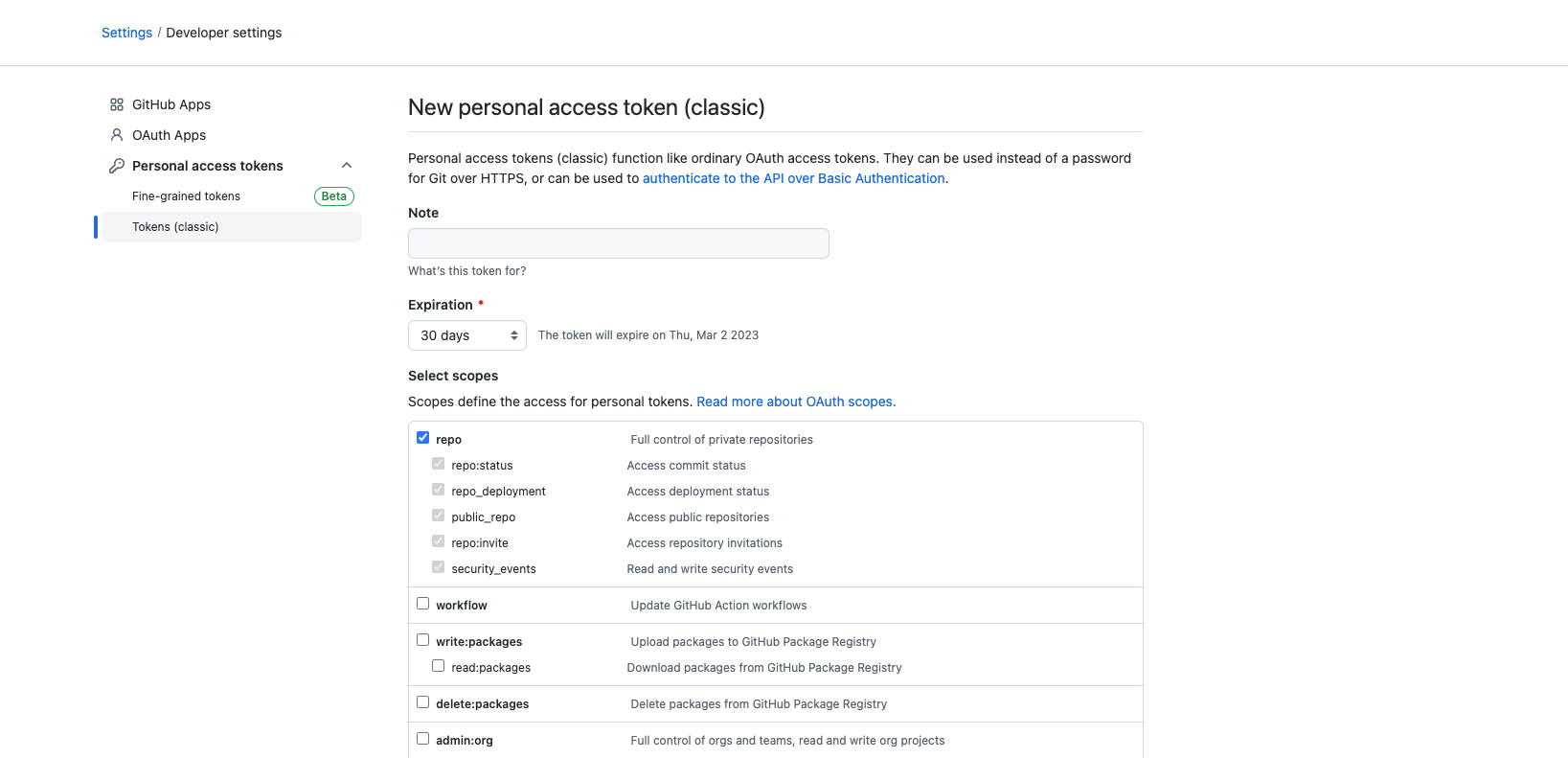Viewport: 1568px width, 758px height.
Task: Open Fine-grained tokens page
Action: coord(186,196)
